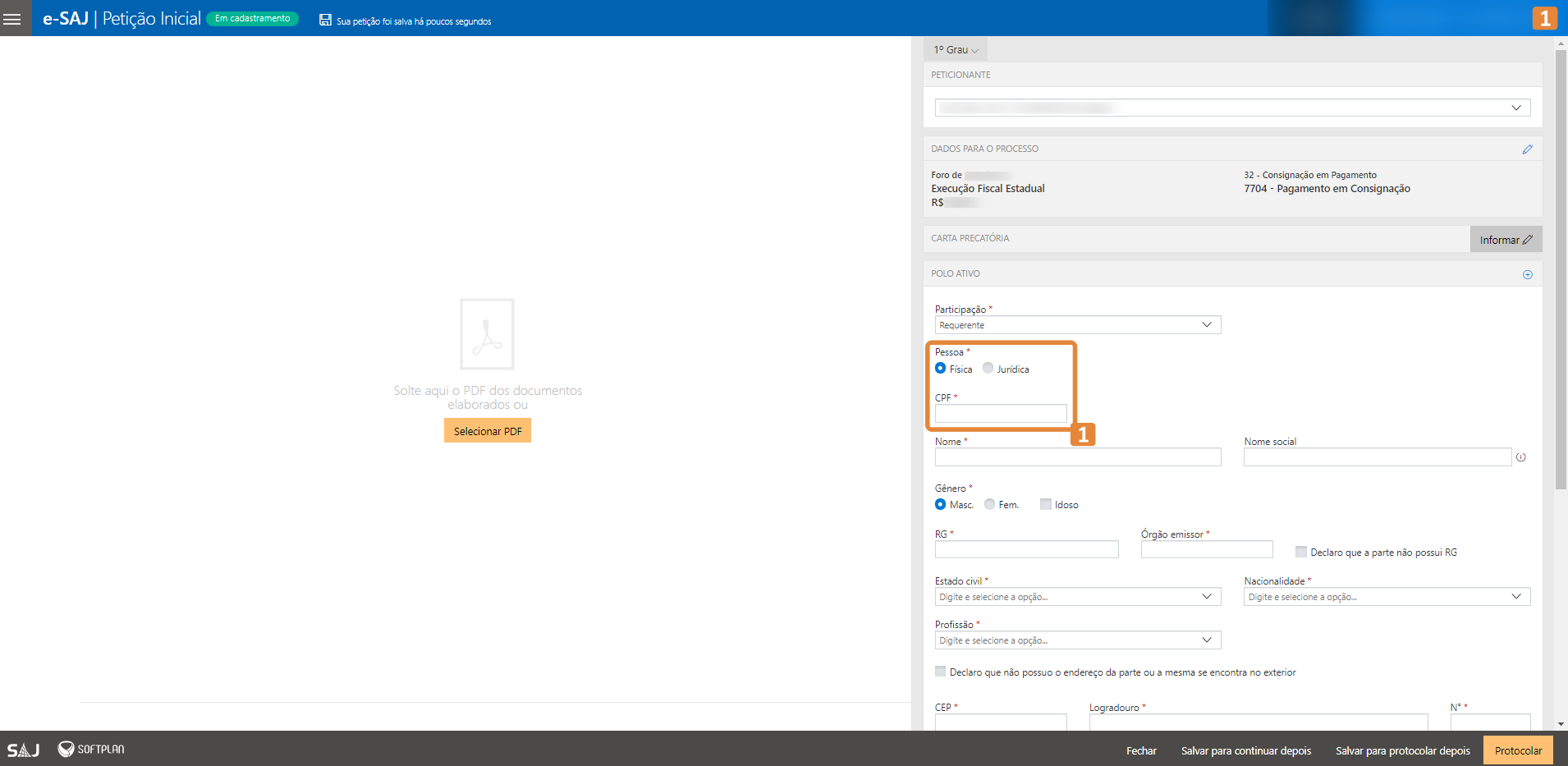The height and width of the screenshot is (766, 1568).
Task: Focus the CEP input field
Action: [x=1001, y=722]
